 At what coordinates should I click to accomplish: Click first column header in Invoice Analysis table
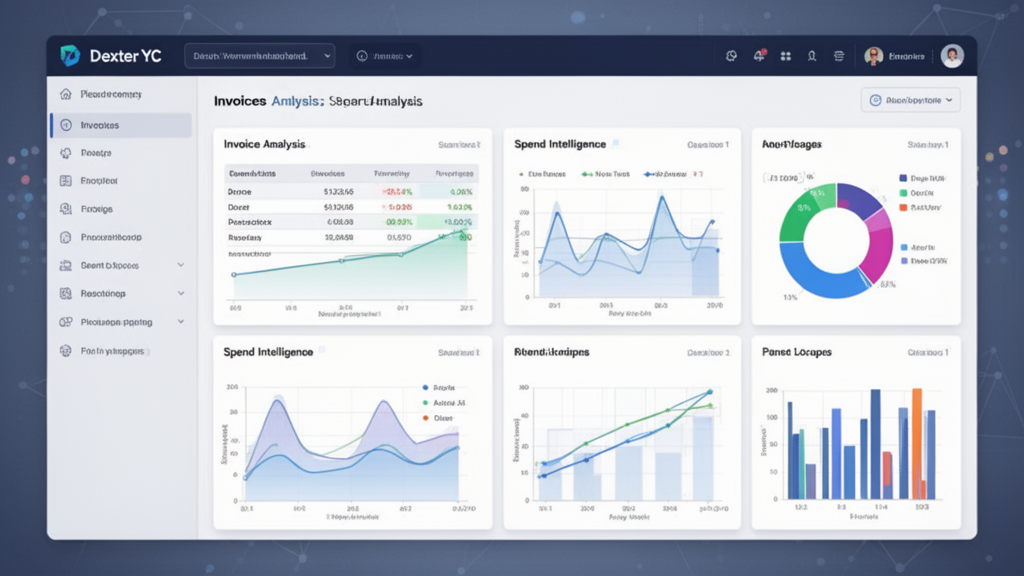tap(252, 174)
